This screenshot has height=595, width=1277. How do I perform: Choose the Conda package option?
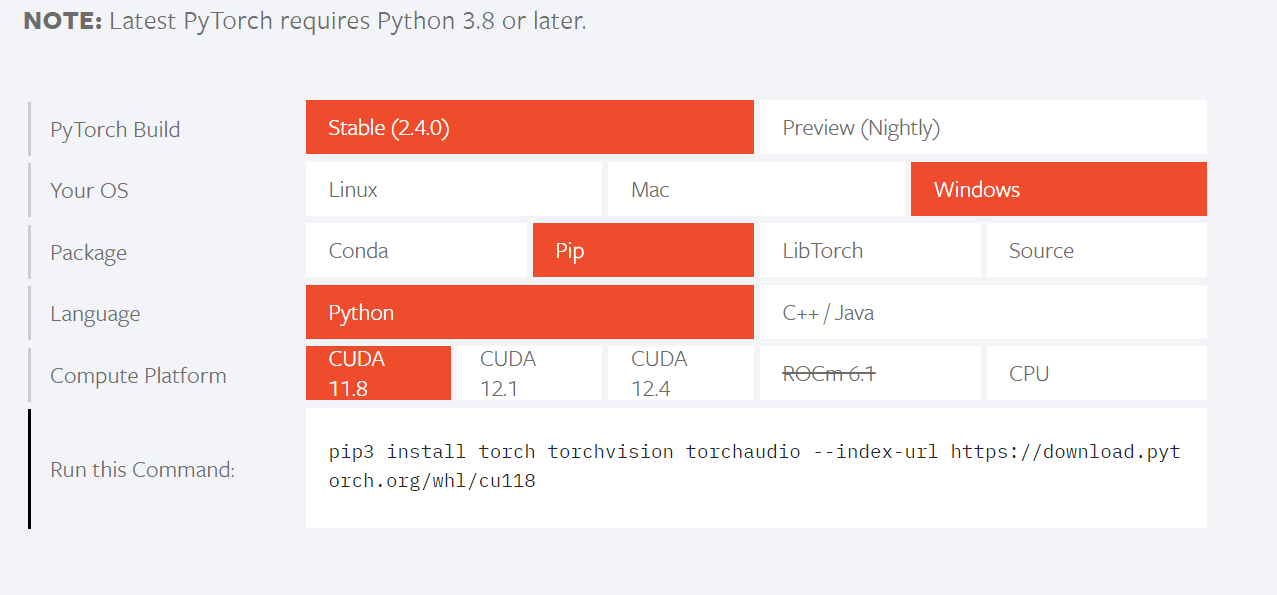pos(416,250)
